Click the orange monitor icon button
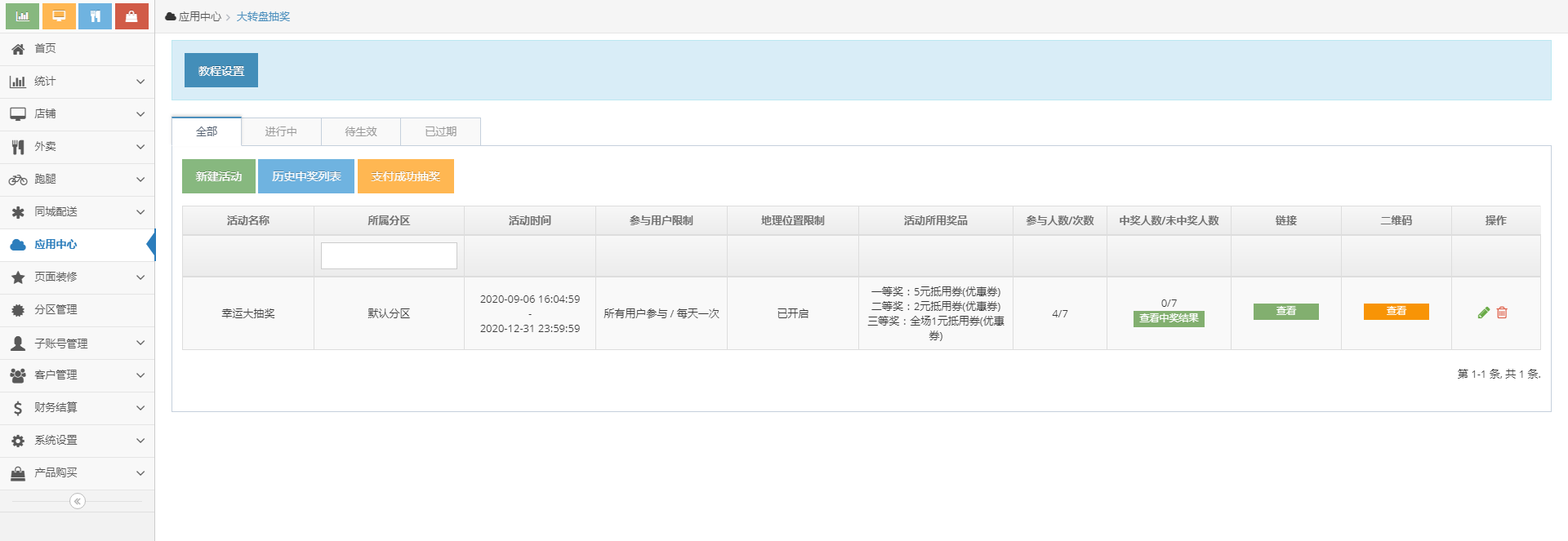Screen dimensions: 1568x541 pos(59,16)
